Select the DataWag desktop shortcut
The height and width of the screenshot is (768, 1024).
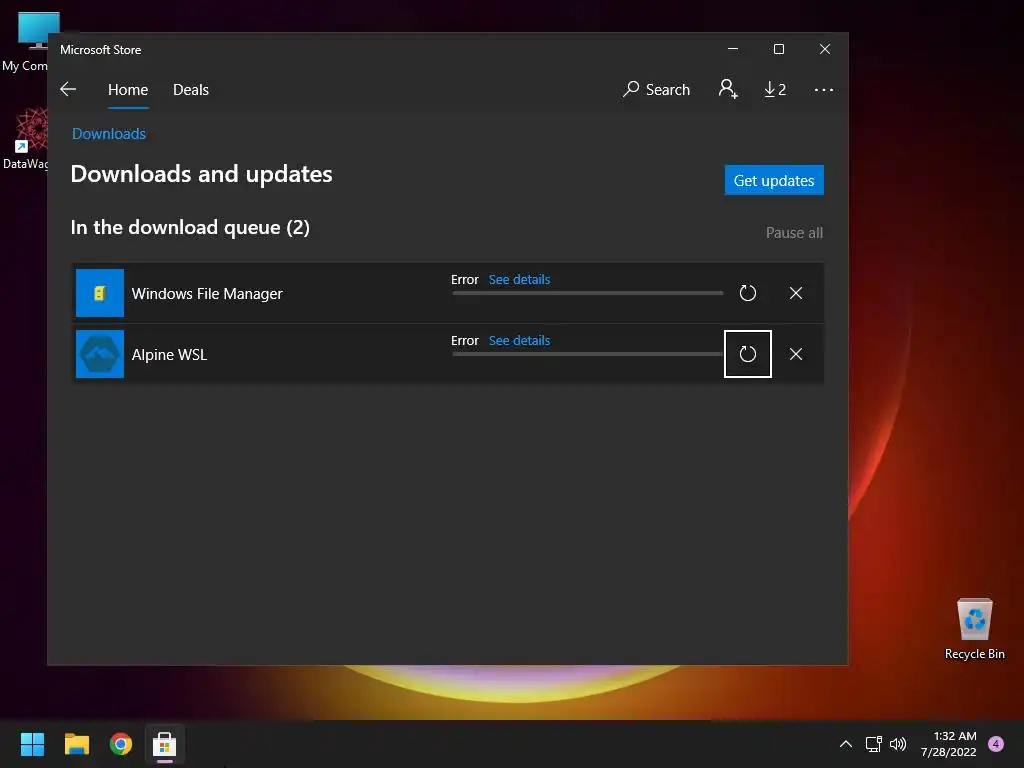point(25,139)
